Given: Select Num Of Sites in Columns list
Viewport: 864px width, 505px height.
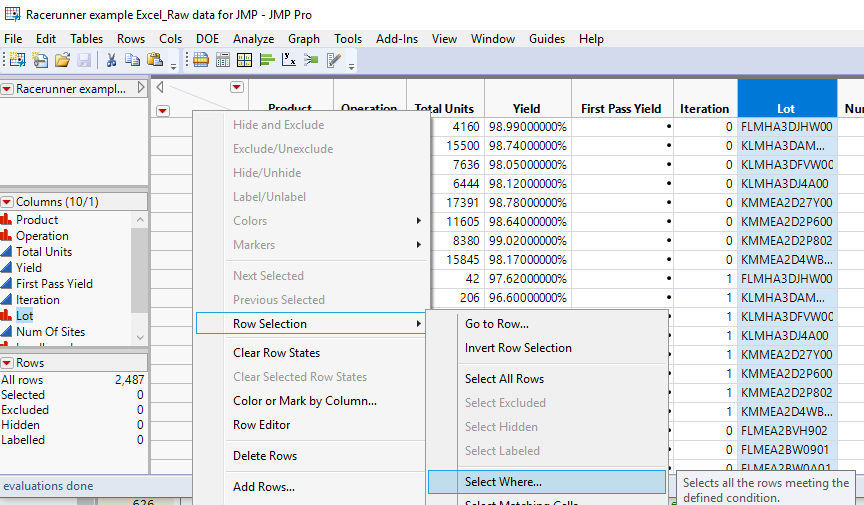Looking at the screenshot, I should (x=50, y=331).
